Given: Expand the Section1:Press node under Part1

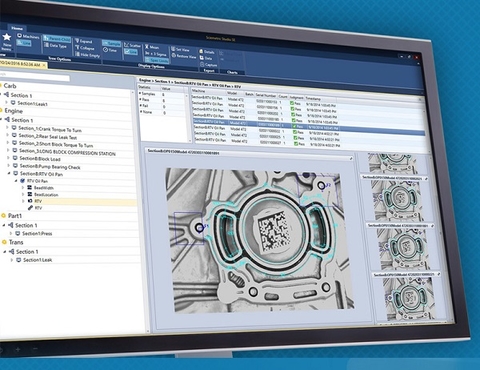Looking at the screenshot, I should coord(11,233).
